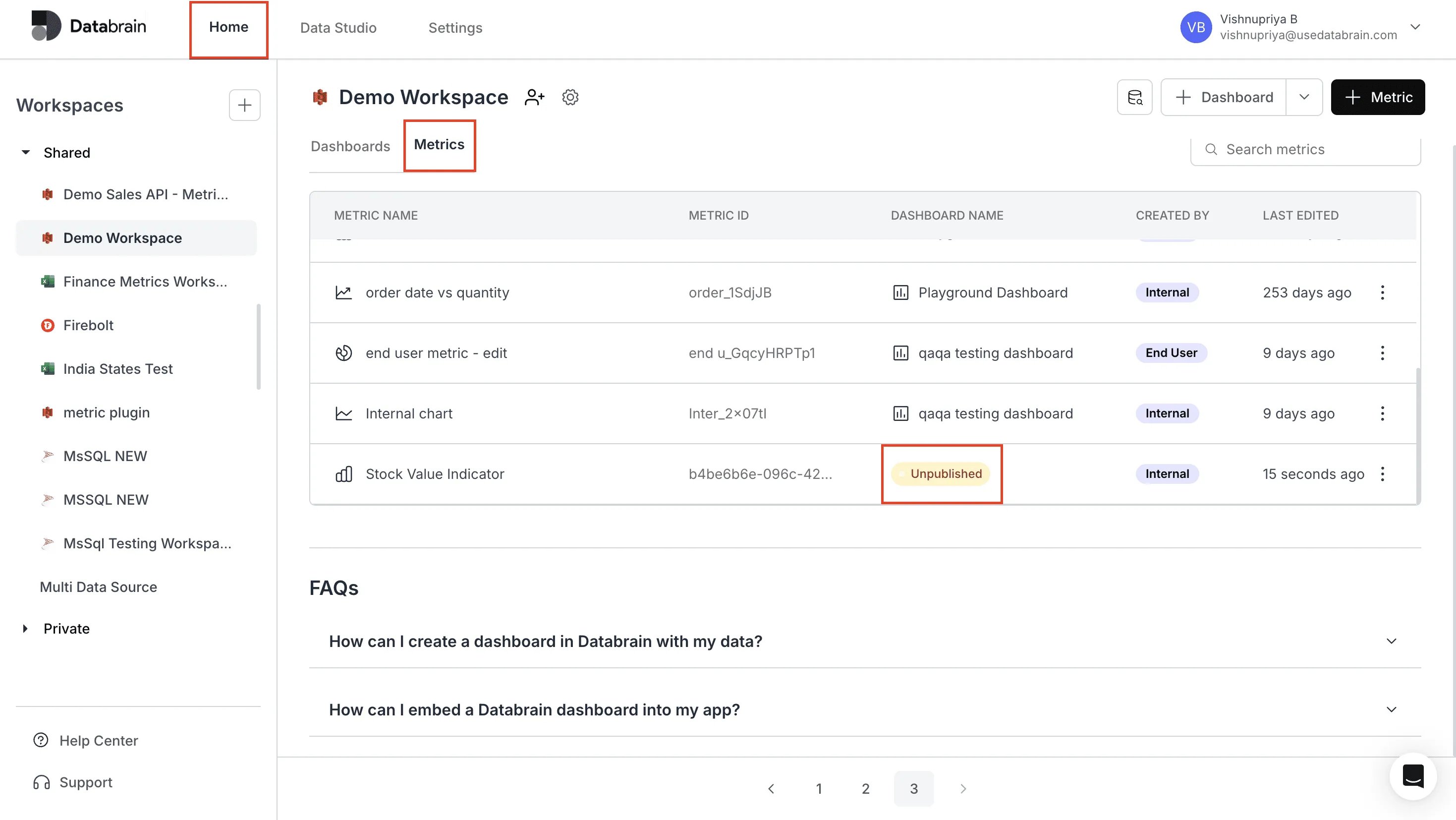The height and width of the screenshot is (820, 1456).
Task: Switch to the Metrics tab
Action: click(x=439, y=145)
